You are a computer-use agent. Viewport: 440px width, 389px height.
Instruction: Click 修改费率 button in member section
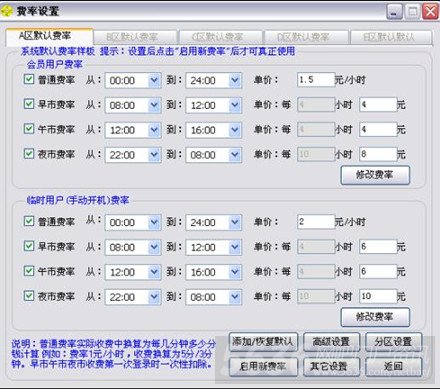coord(375,175)
